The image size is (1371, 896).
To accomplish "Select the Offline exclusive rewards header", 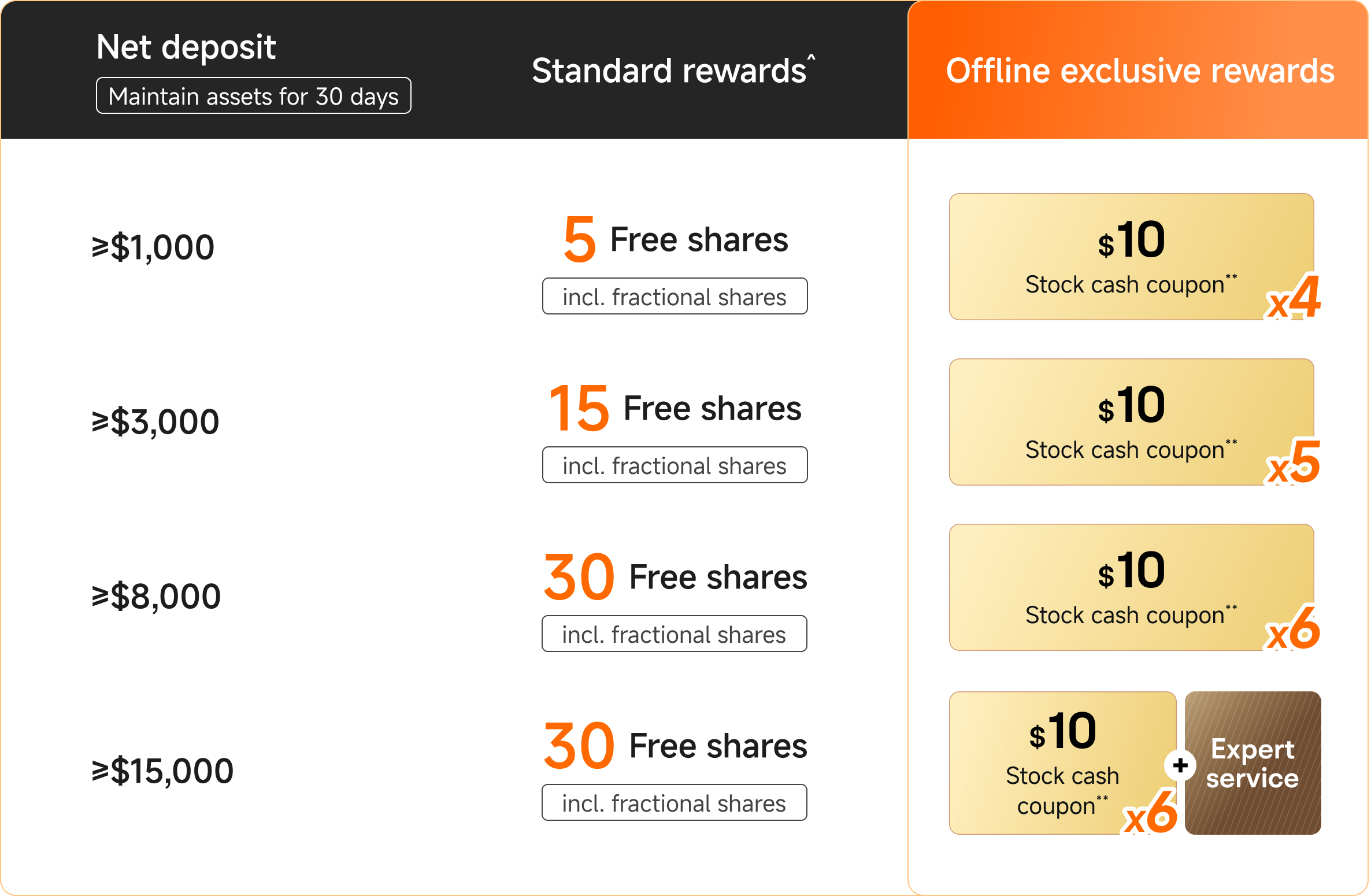I will 1140,71.
